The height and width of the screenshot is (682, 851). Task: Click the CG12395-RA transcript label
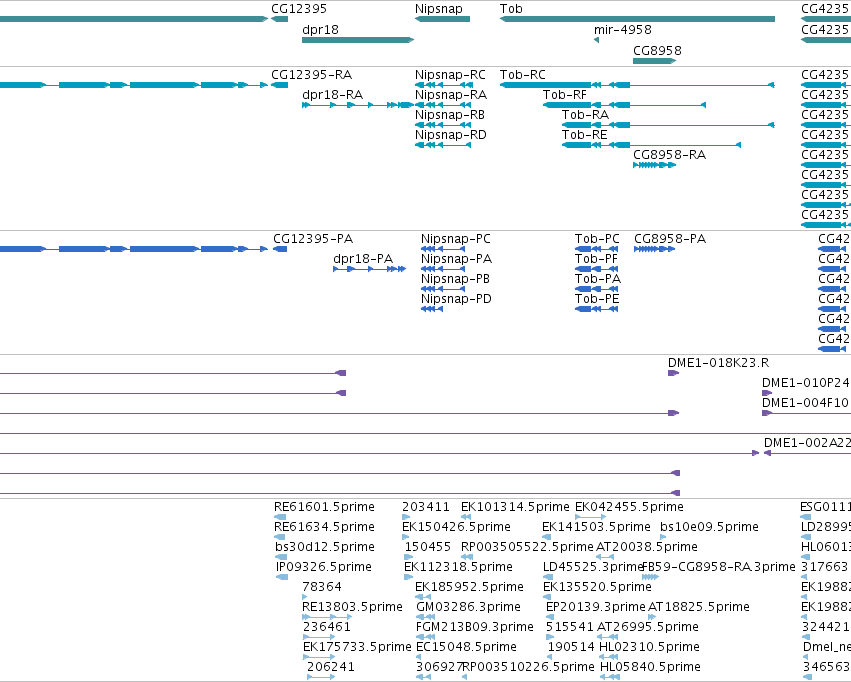[312, 74]
